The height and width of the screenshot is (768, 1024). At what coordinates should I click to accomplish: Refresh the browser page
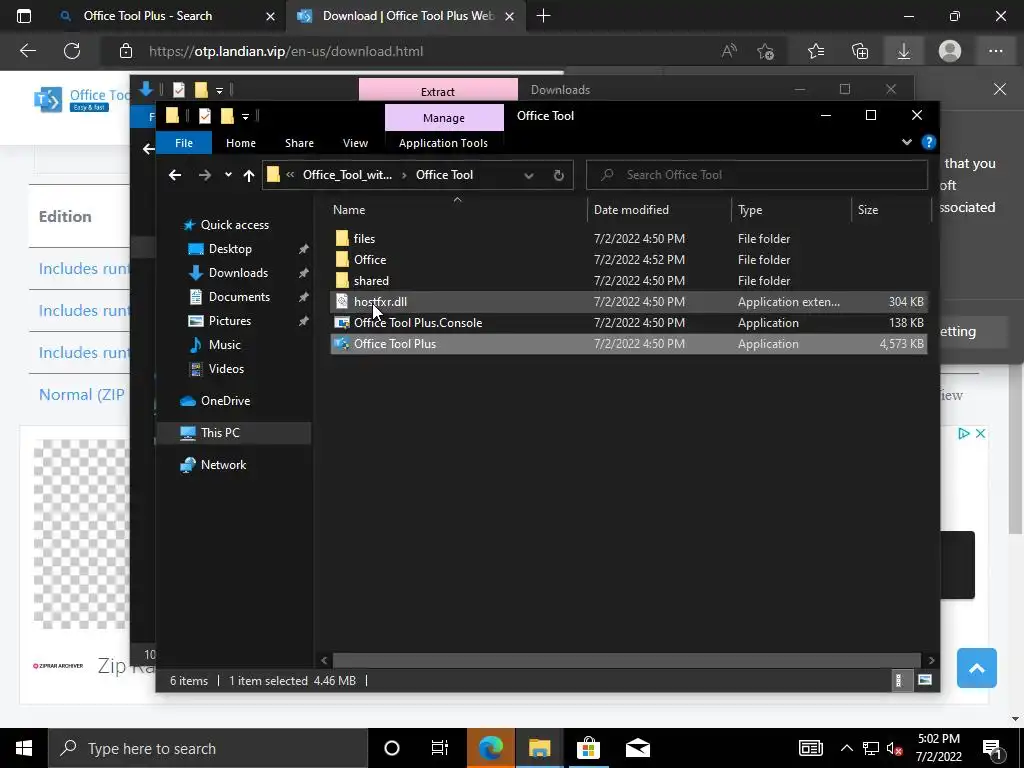[x=72, y=51]
